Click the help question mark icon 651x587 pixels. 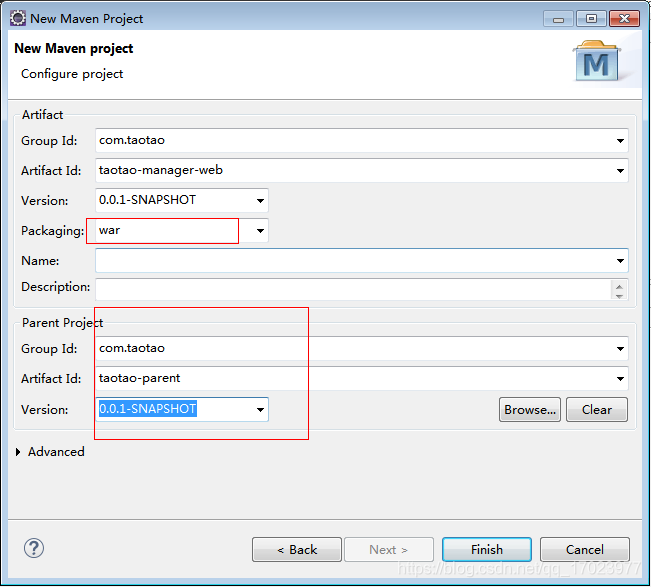point(34,548)
